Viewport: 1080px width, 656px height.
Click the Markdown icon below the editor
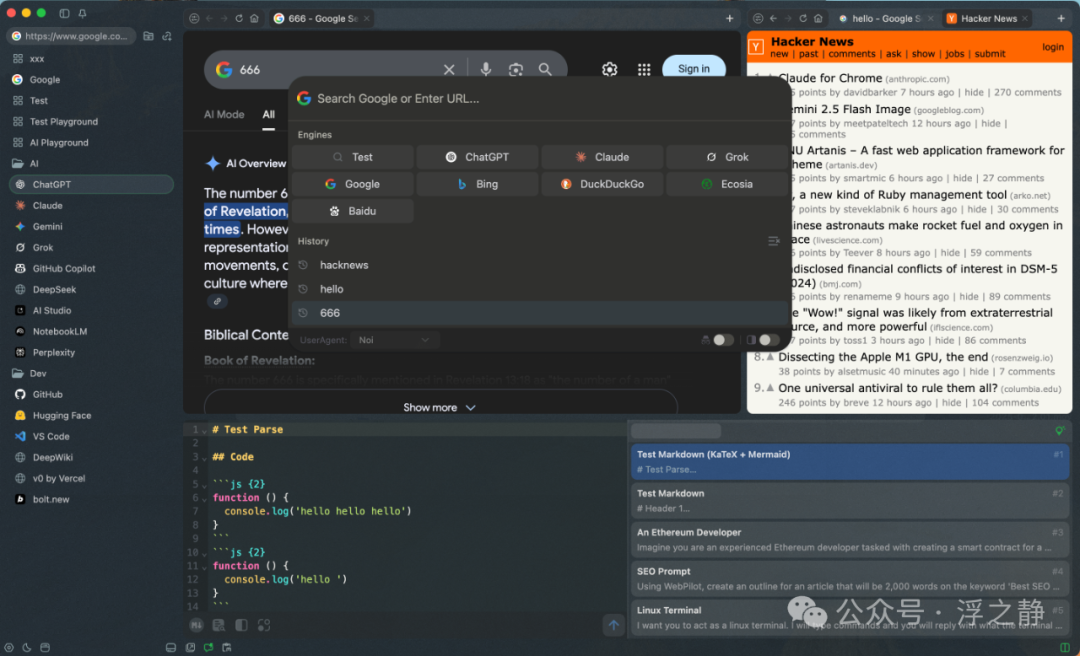[196, 625]
